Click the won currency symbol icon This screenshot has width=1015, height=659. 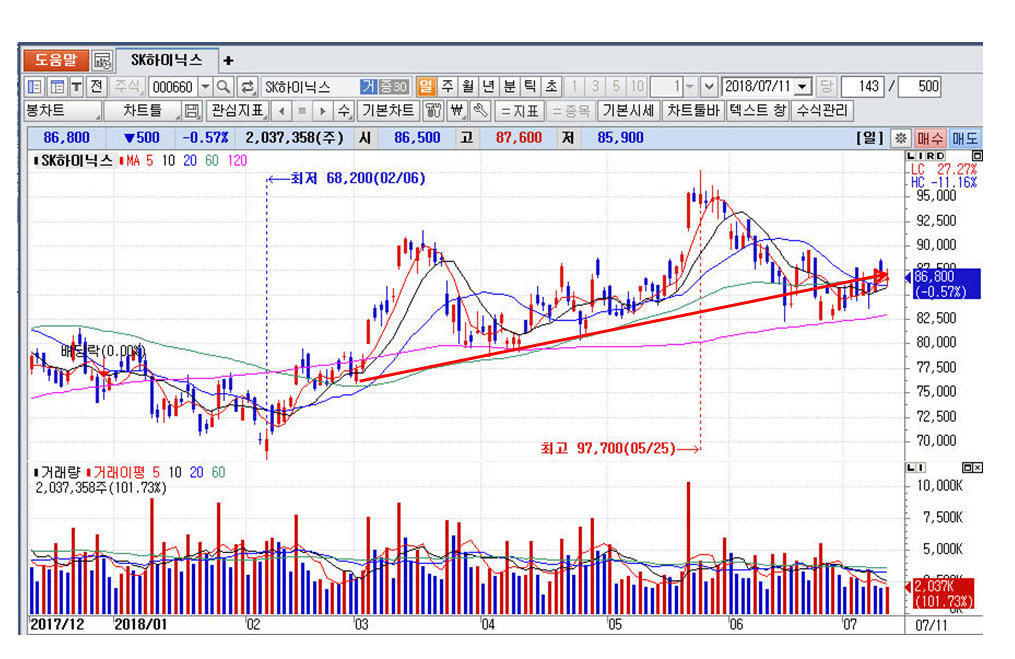click(x=458, y=111)
